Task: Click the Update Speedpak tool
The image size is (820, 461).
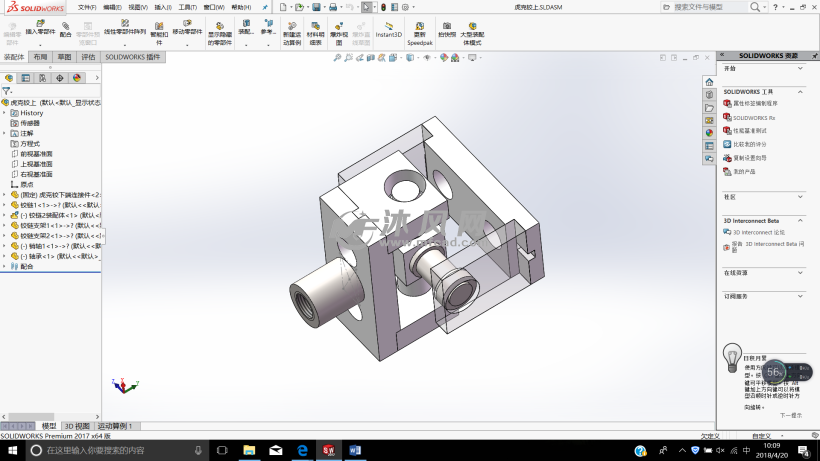Action: [419, 33]
